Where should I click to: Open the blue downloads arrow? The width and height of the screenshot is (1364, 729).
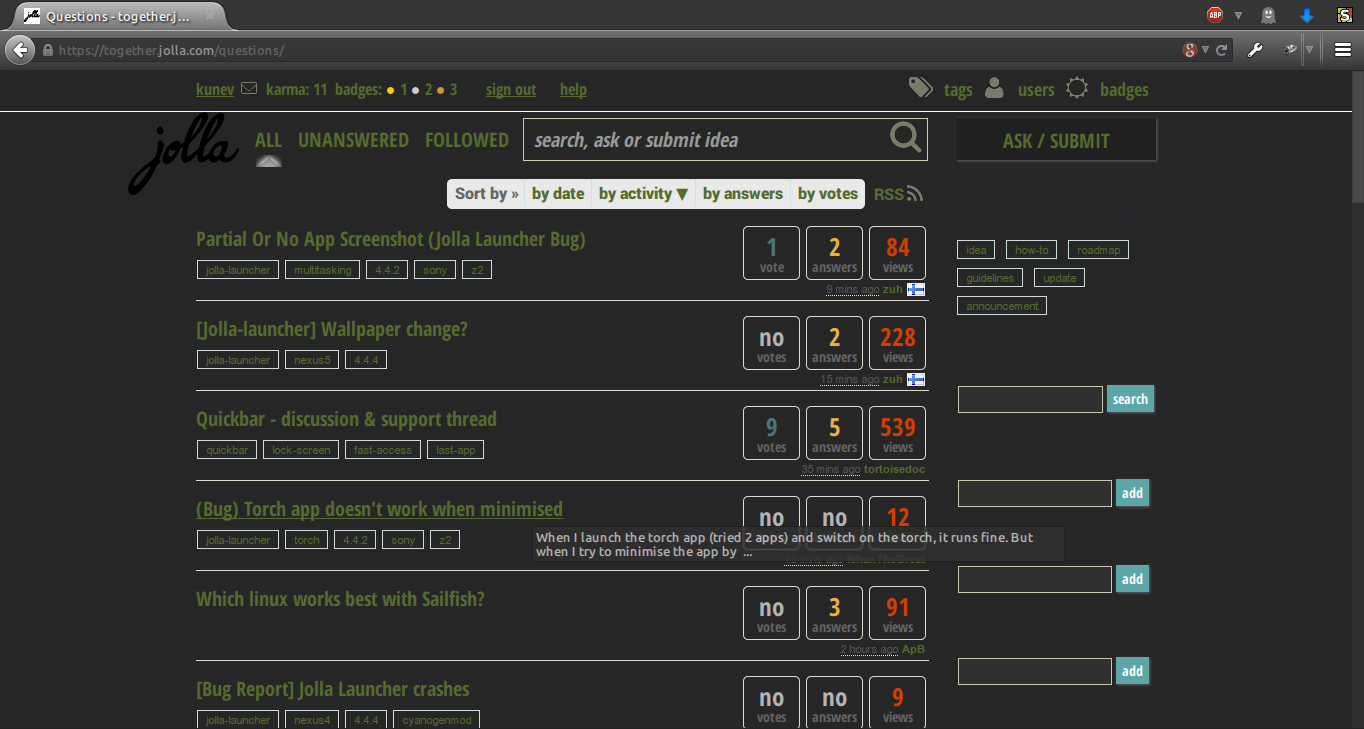coord(1306,15)
